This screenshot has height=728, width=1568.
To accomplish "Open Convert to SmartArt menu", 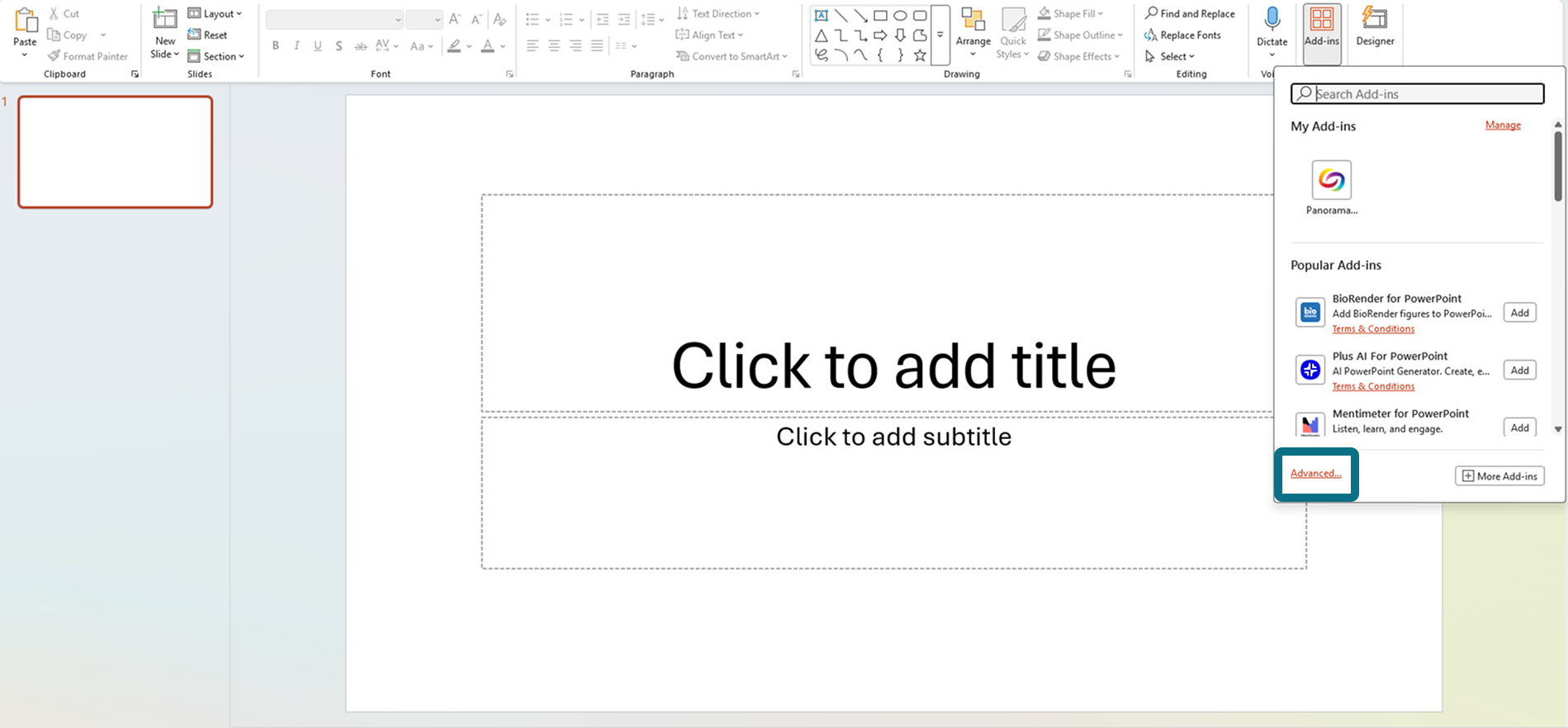I will tap(732, 56).
